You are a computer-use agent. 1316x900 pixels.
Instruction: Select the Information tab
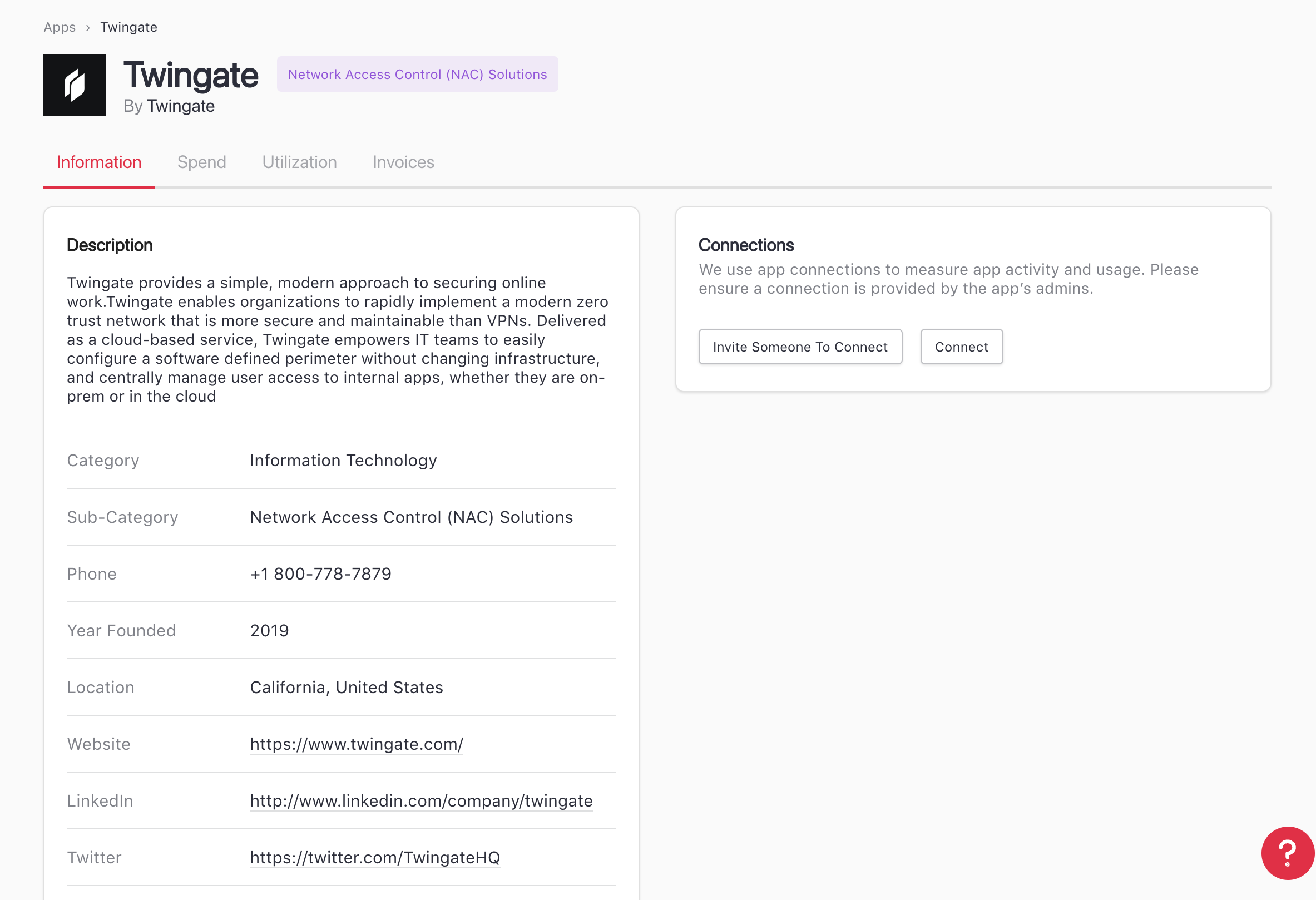[x=99, y=162]
